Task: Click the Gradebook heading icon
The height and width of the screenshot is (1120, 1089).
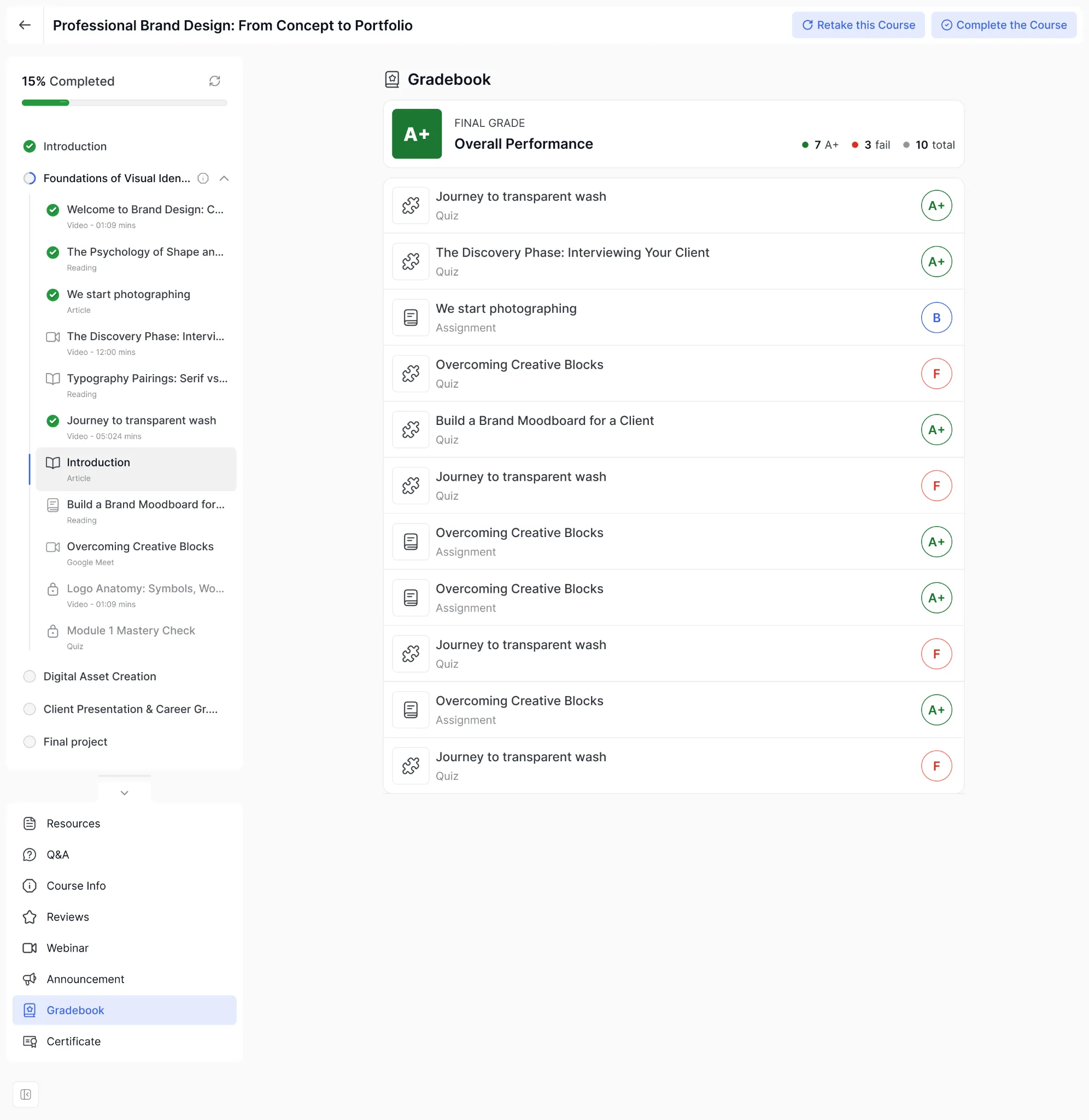Action: (x=392, y=79)
